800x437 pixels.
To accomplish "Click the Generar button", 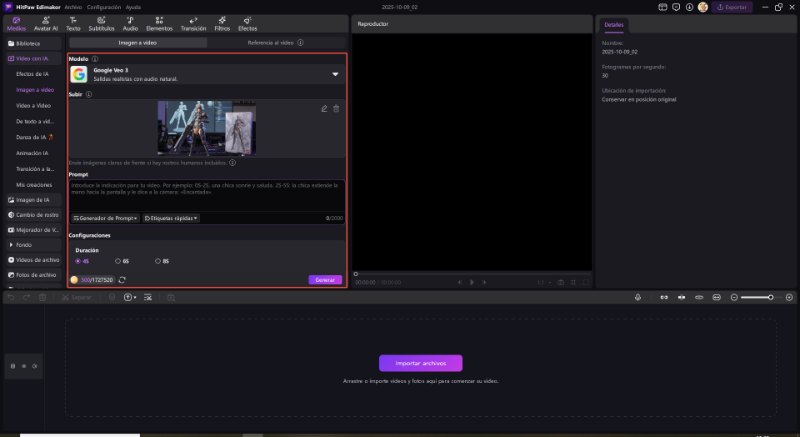I will [325, 280].
